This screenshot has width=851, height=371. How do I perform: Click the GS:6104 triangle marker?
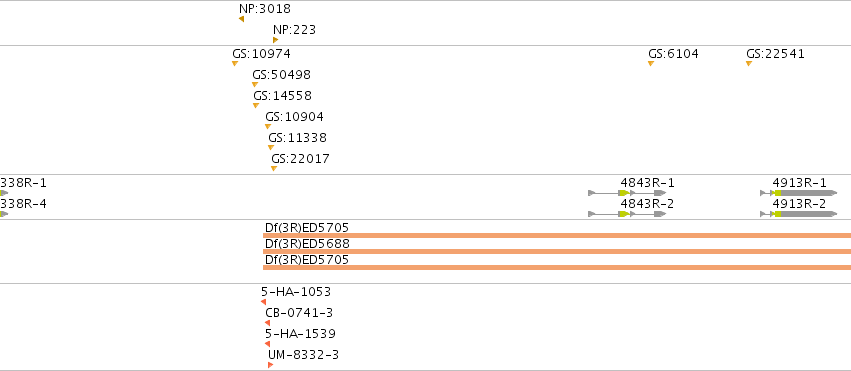[651, 63]
